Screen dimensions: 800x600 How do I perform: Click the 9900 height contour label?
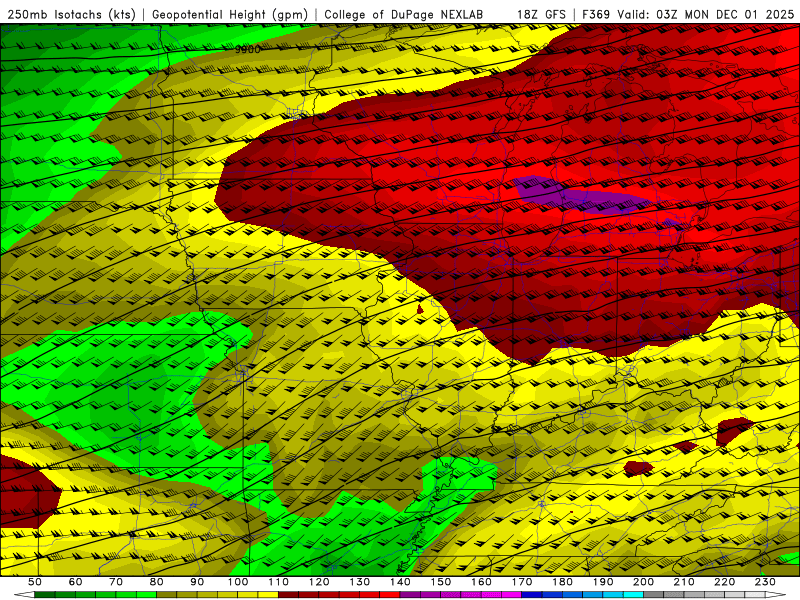248,49
